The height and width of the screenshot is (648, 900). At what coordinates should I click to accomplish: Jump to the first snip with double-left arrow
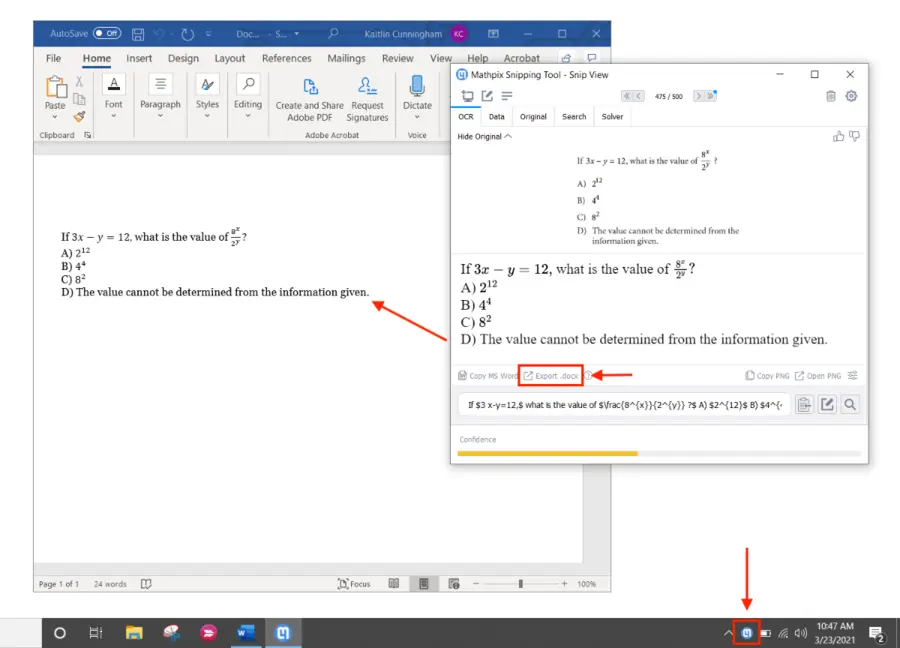627,96
